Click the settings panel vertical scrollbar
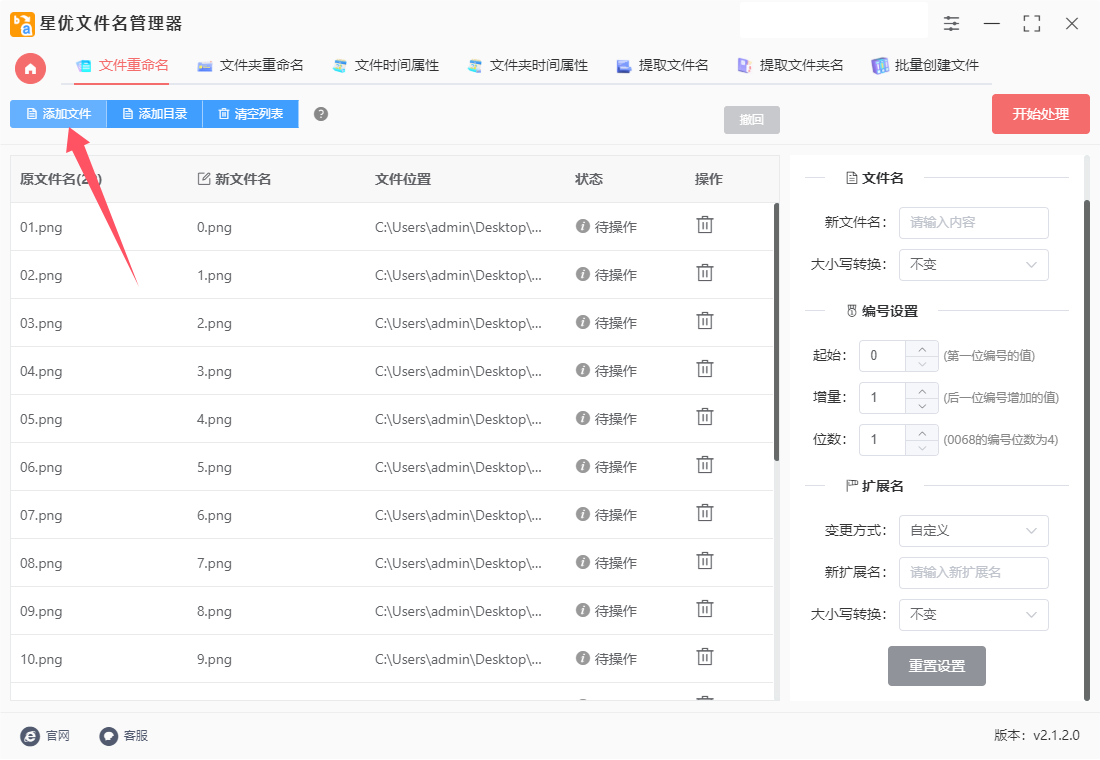 point(1087,449)
